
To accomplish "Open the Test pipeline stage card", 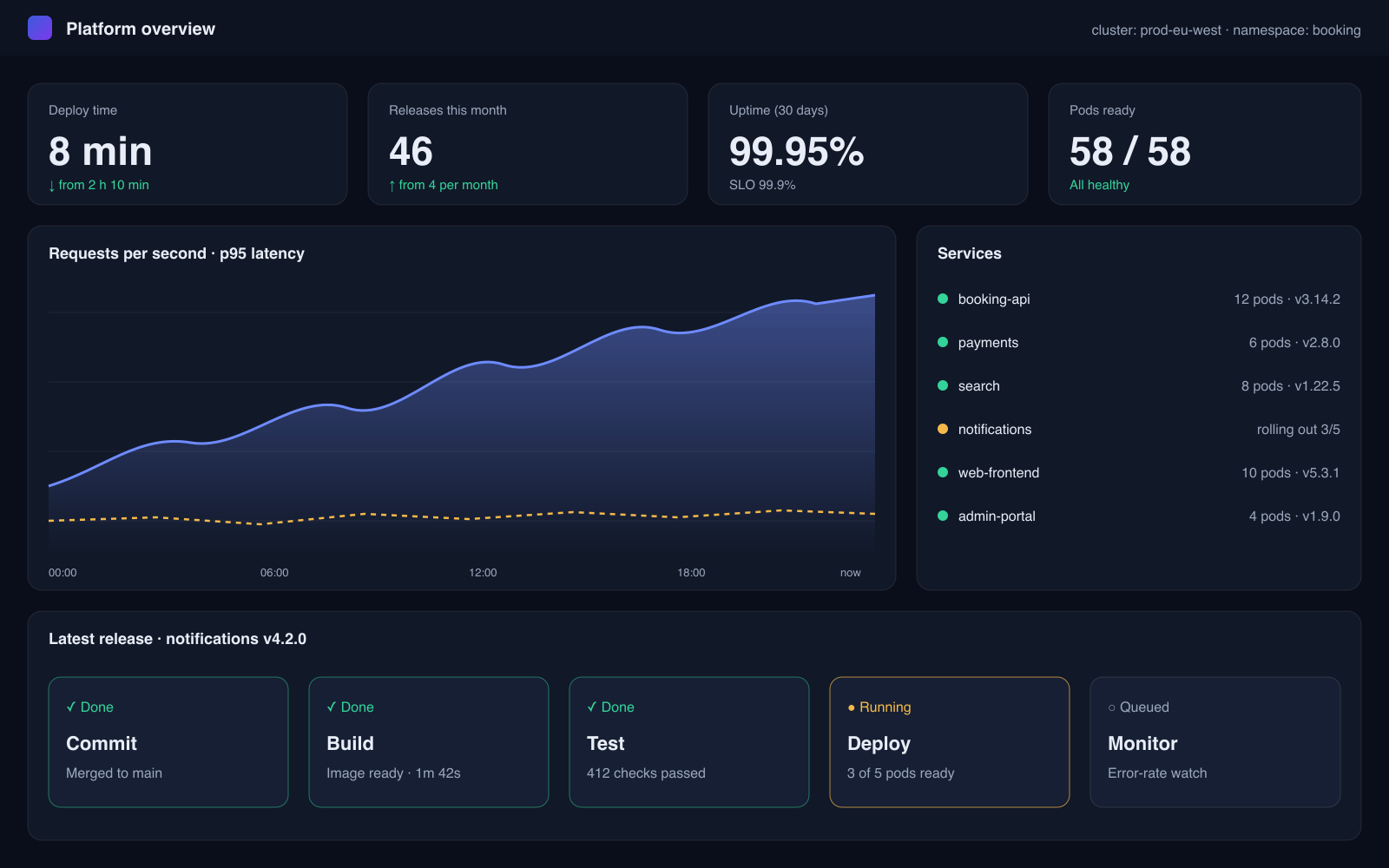I will [x=689, y=742].
